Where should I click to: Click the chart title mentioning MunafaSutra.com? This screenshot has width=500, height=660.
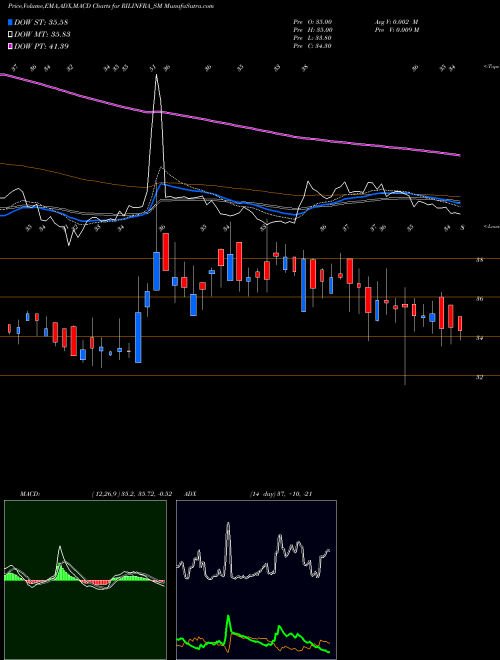pos(111,6)
